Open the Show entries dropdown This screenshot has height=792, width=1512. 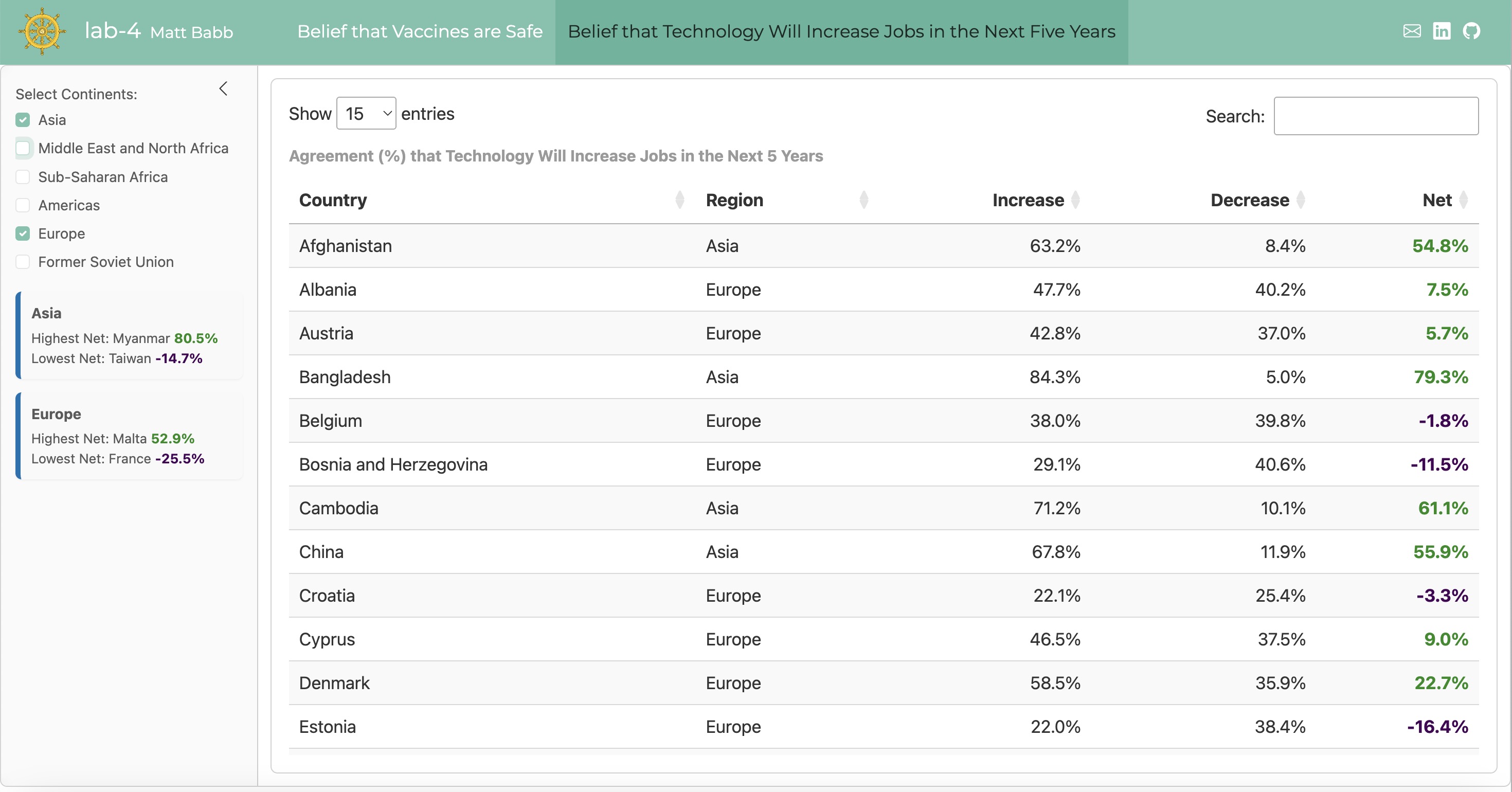tap(366, 113)
